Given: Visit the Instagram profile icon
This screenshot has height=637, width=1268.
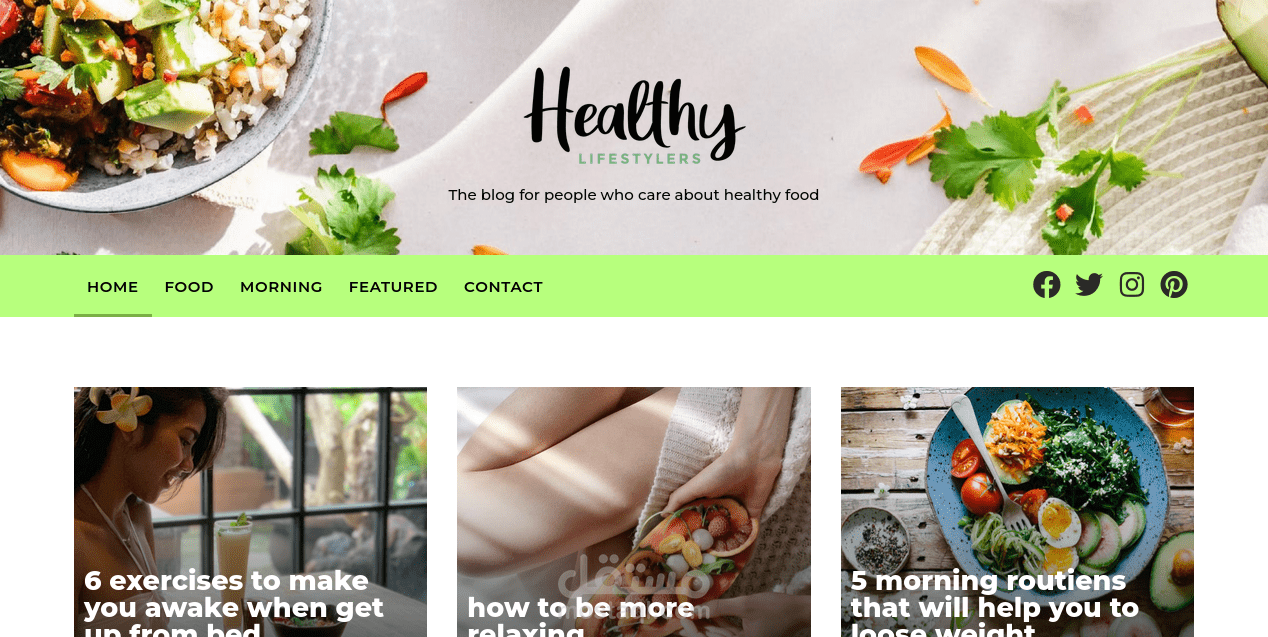Looking at the screenshot, I should click(1132, 285).
